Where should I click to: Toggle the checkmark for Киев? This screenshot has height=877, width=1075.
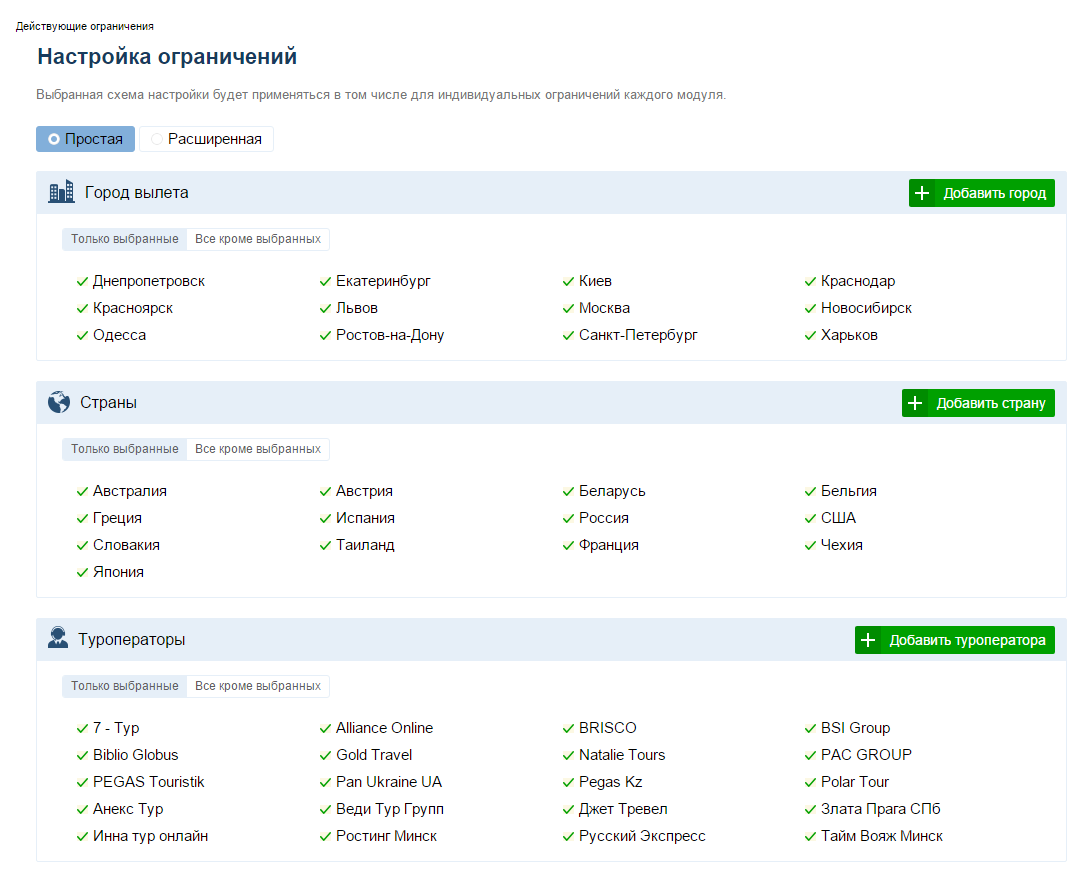point(568,282)
